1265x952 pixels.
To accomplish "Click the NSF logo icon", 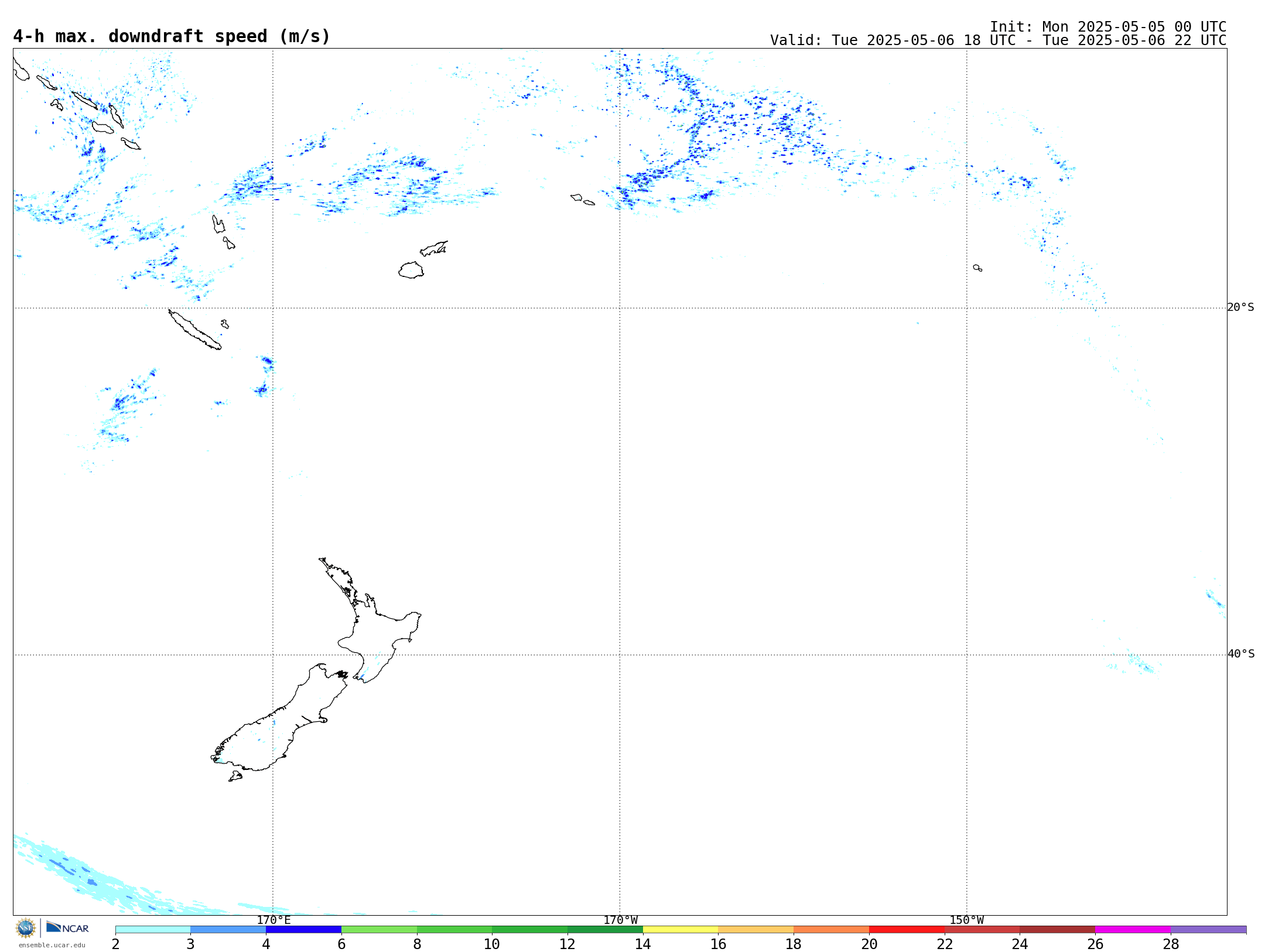I will point(26,928).
